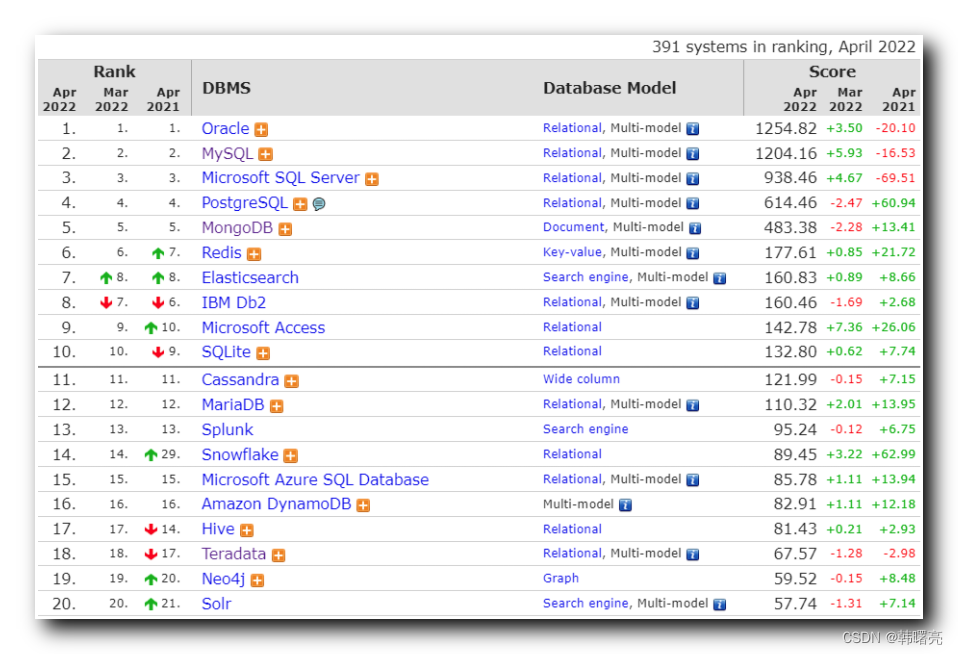This screenshot has height=654, width=958.
Task: Open the SQLite link
Action: (x=226, y=353)
